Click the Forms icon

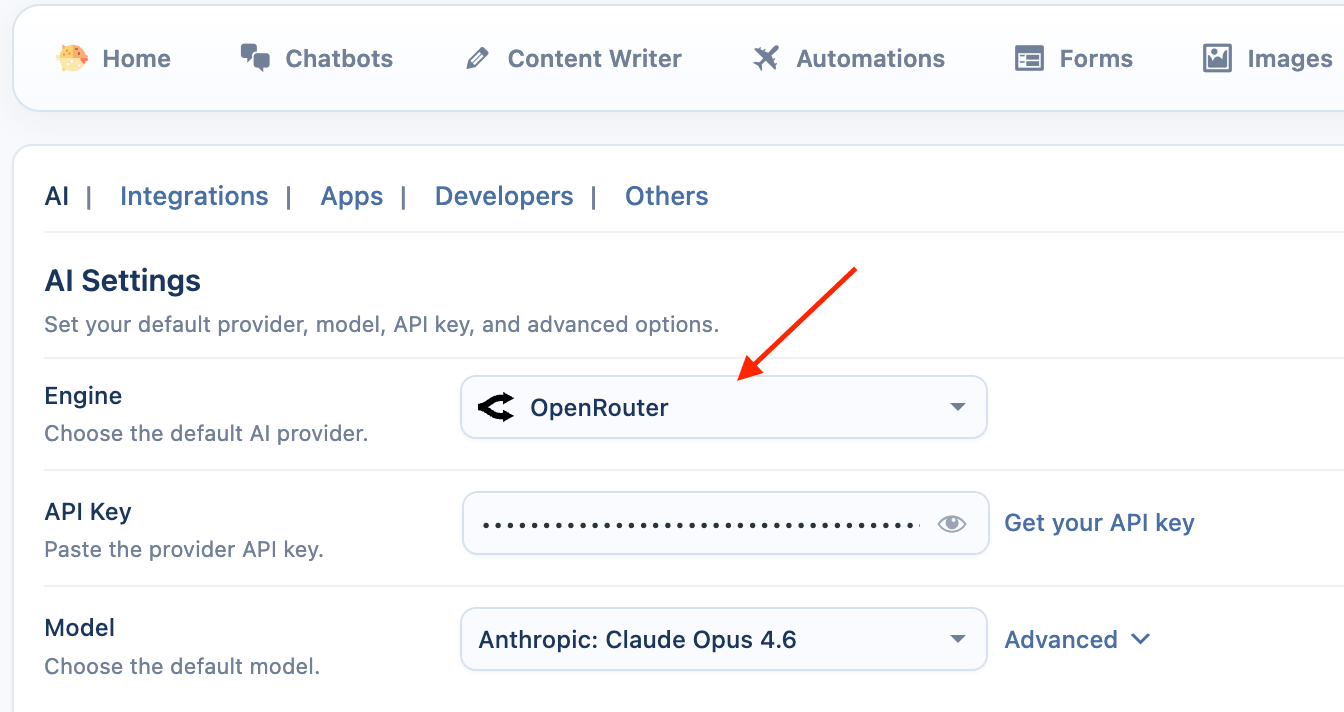pos(1029,59)
